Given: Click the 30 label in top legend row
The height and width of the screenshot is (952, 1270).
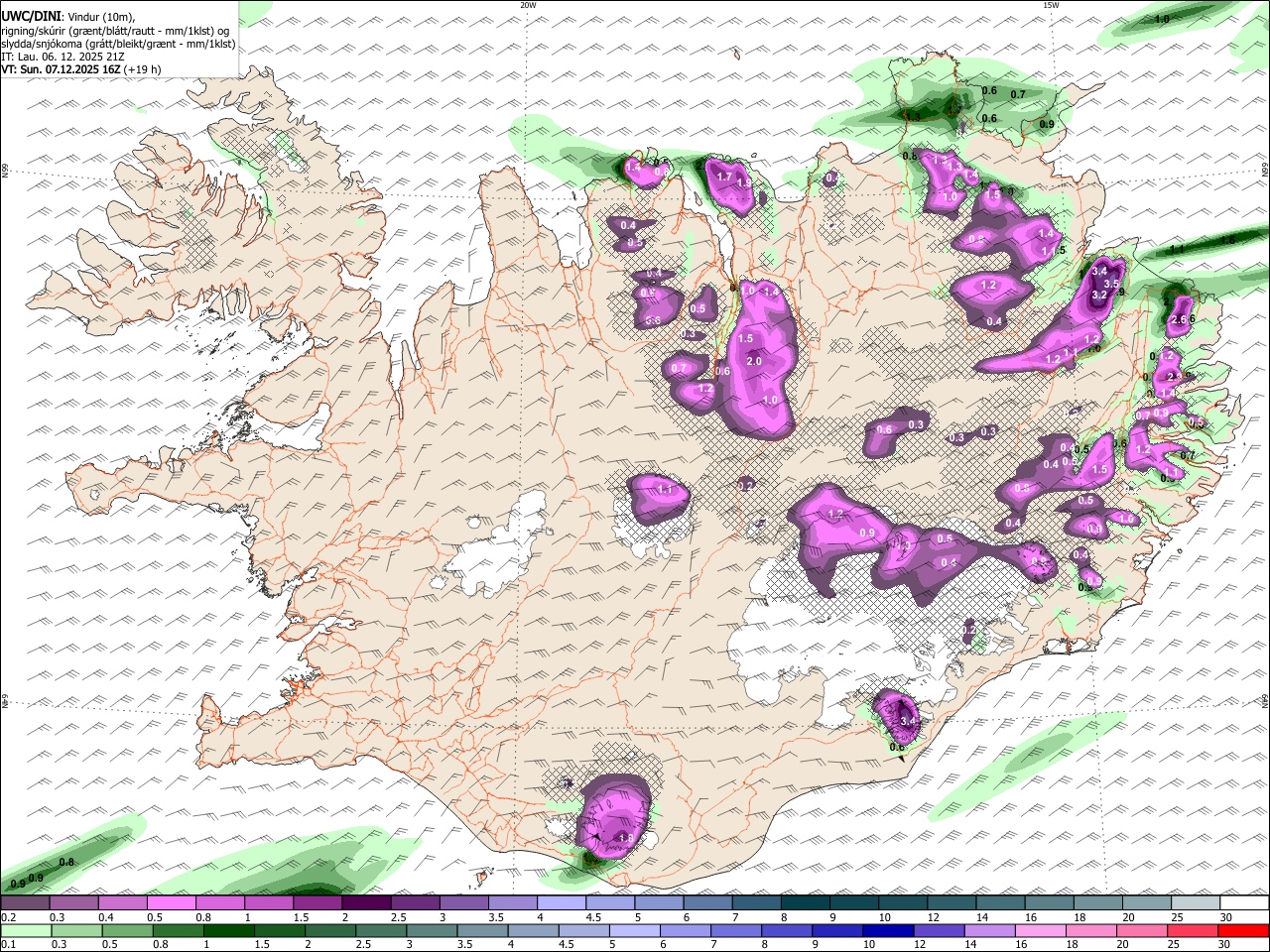Looking at the screenshot, I should pyautogui.click(x=1226, y=917).
